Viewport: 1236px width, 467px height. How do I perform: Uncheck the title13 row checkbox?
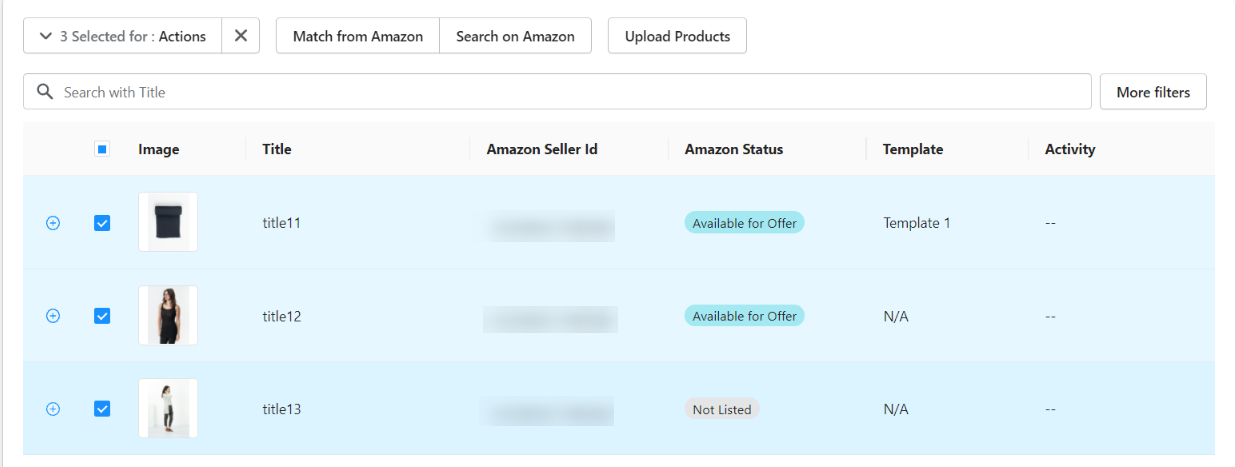coord(102,409)
